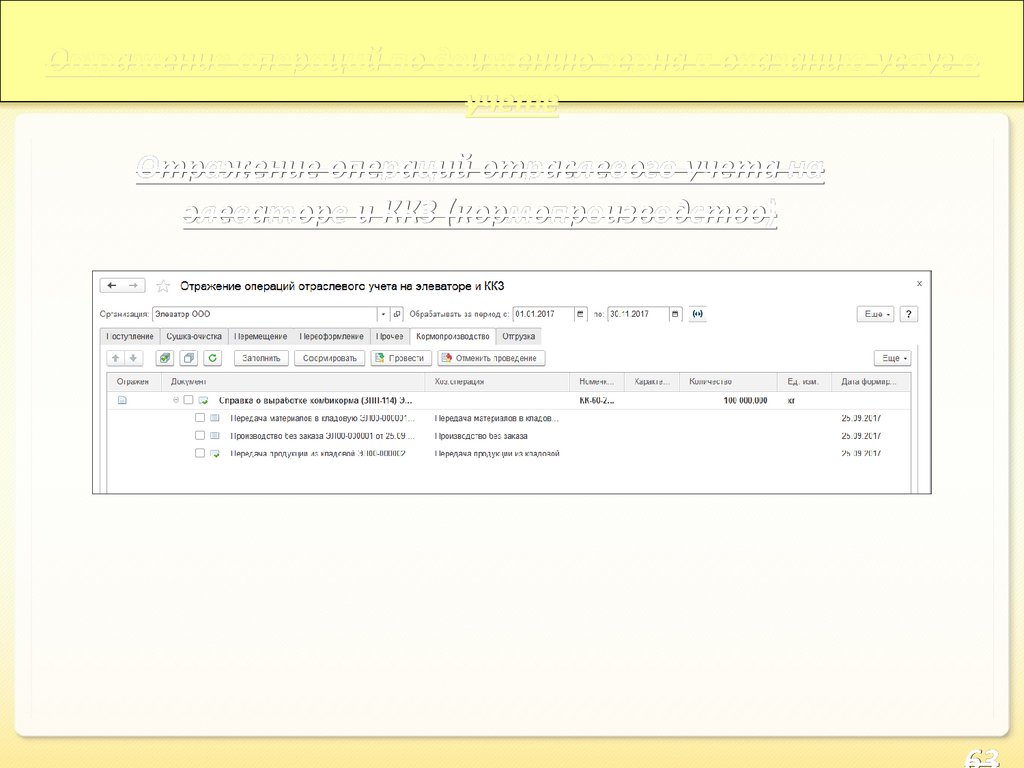
Task: Click the Документ column header
Action: coord(293,381)
